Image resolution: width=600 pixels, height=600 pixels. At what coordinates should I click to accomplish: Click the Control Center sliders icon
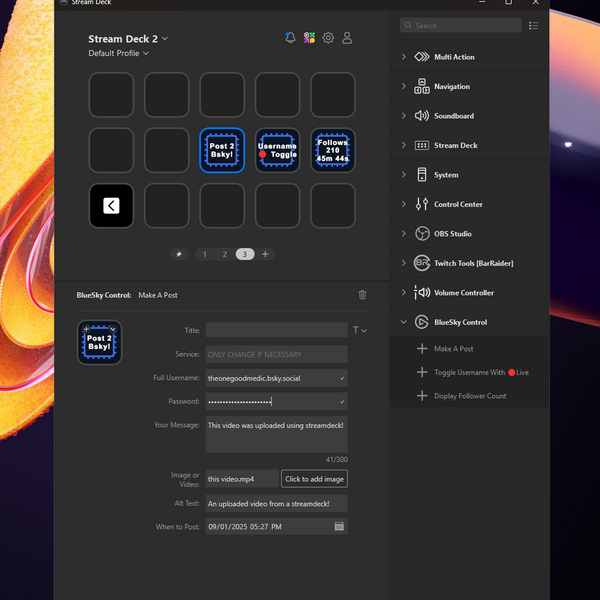(422, 204)
